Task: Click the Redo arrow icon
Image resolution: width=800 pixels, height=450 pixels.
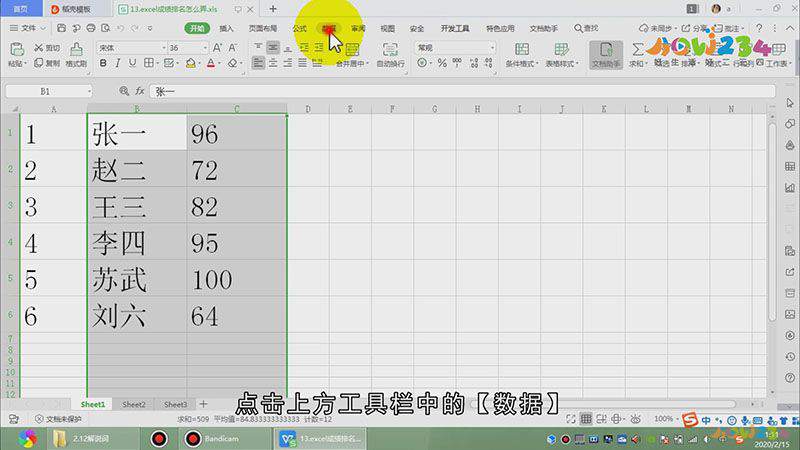Action: [x=135, y=28]
